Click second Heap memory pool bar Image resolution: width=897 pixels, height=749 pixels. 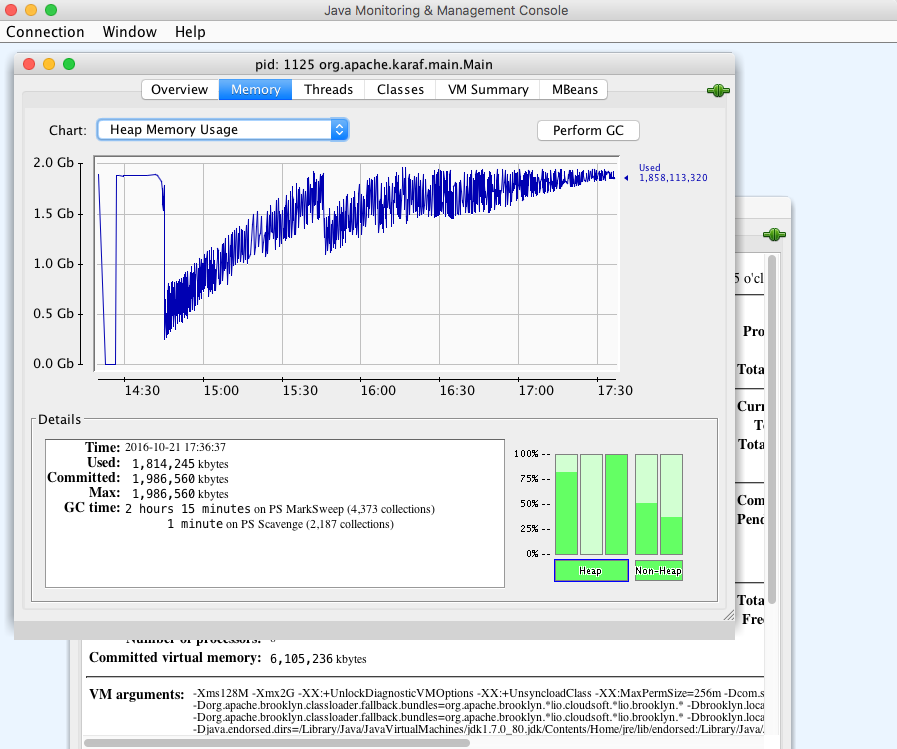[592, 504]
